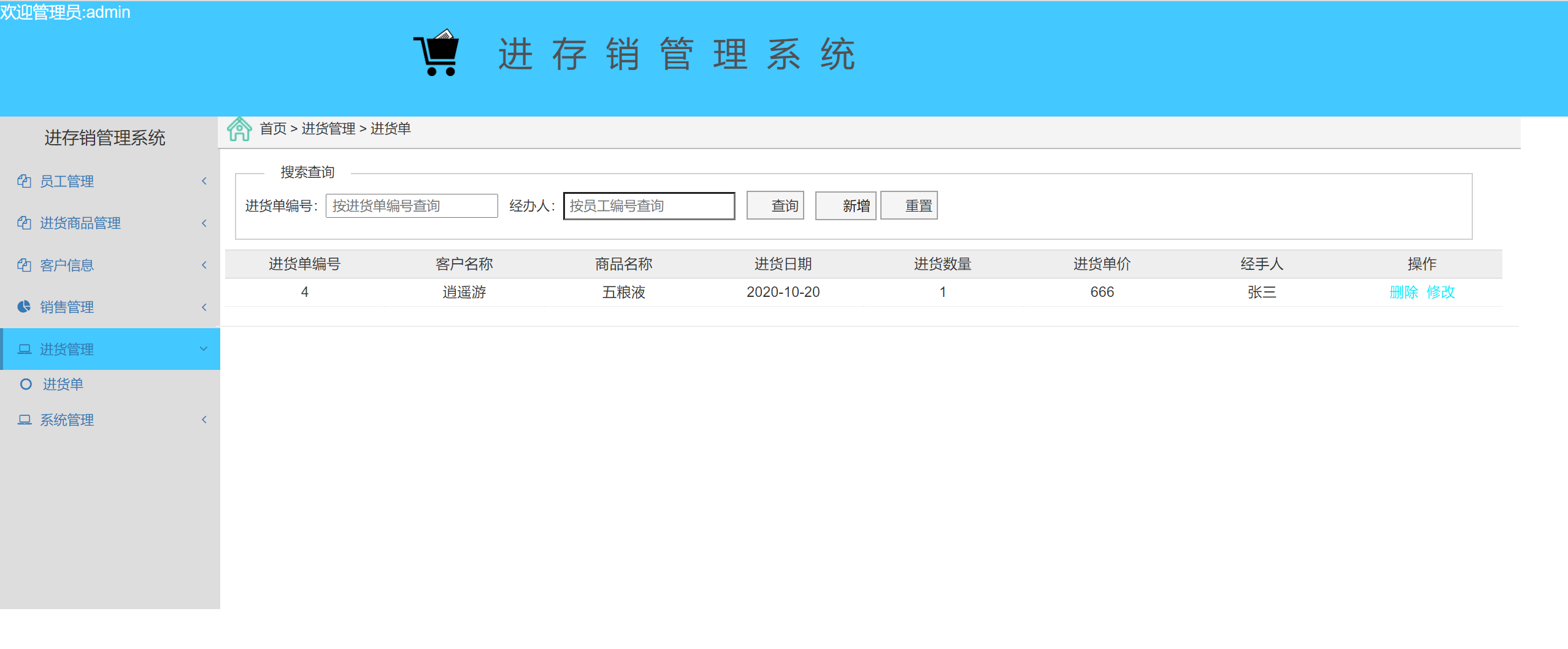Click the date cell 2020-10-20
Screen dimensions: 1568x649
pyautogui.click(x=783, y=292)
